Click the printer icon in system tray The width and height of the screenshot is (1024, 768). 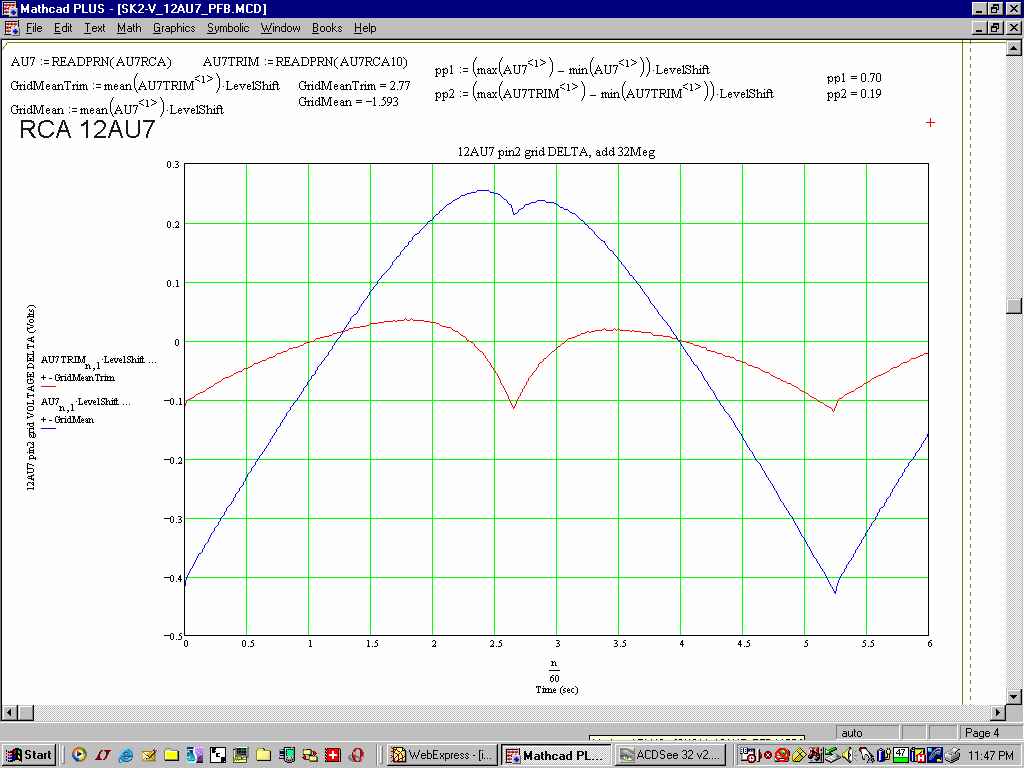pos(953,755)
